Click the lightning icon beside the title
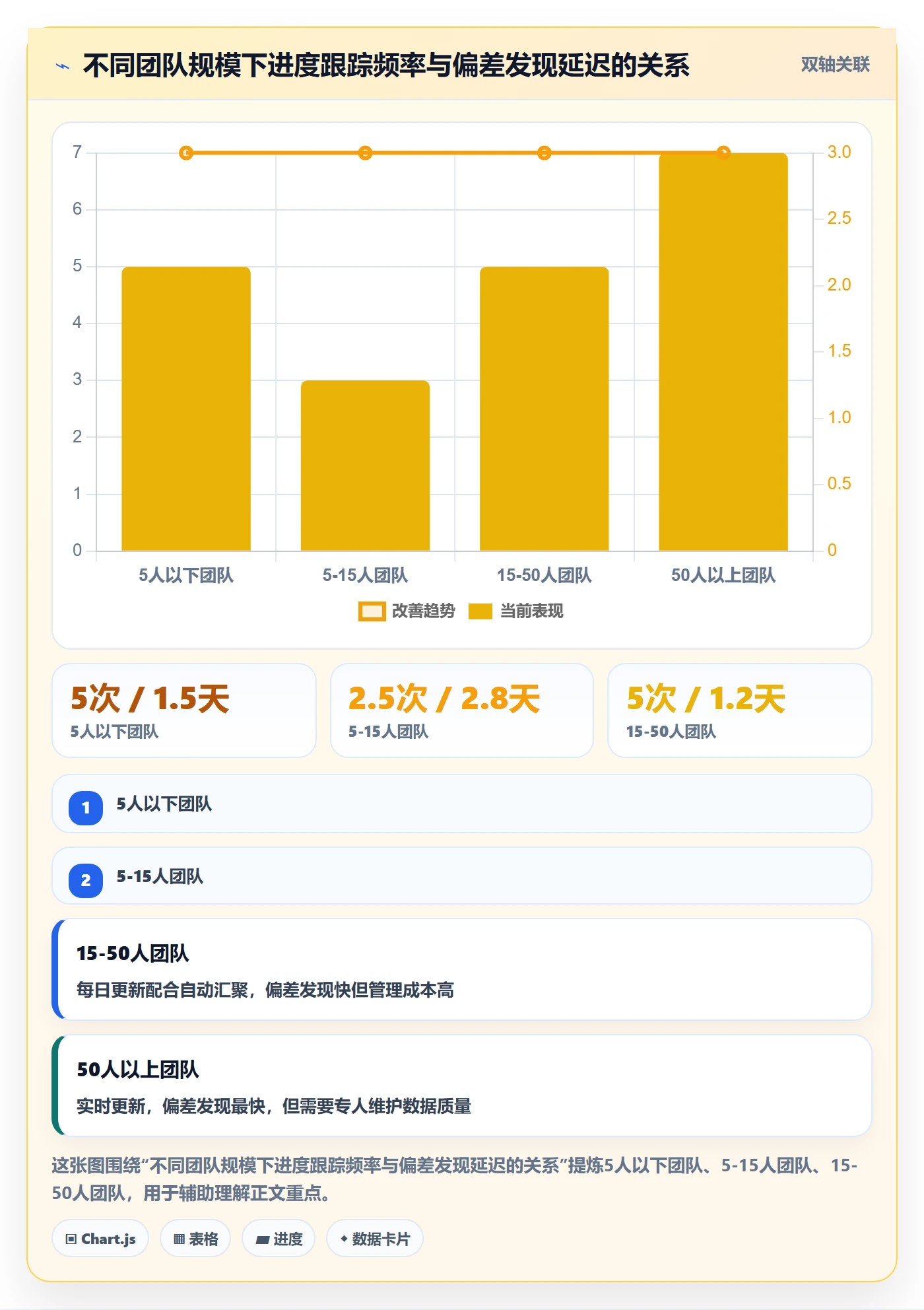The image size is (924, 1310). pyautogui.click(x=63, y=66)
